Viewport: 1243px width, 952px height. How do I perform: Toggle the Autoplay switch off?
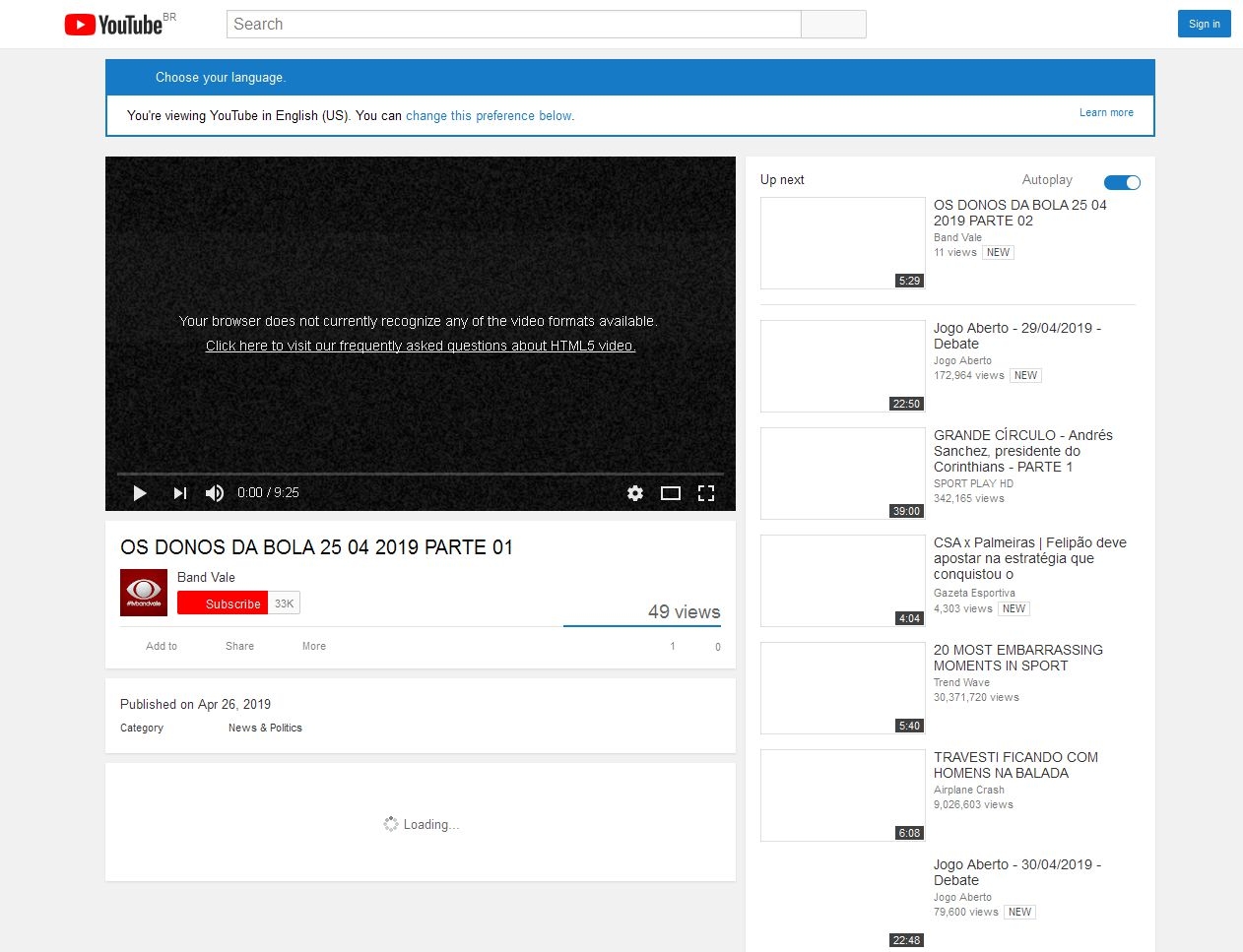[1122, 182]
